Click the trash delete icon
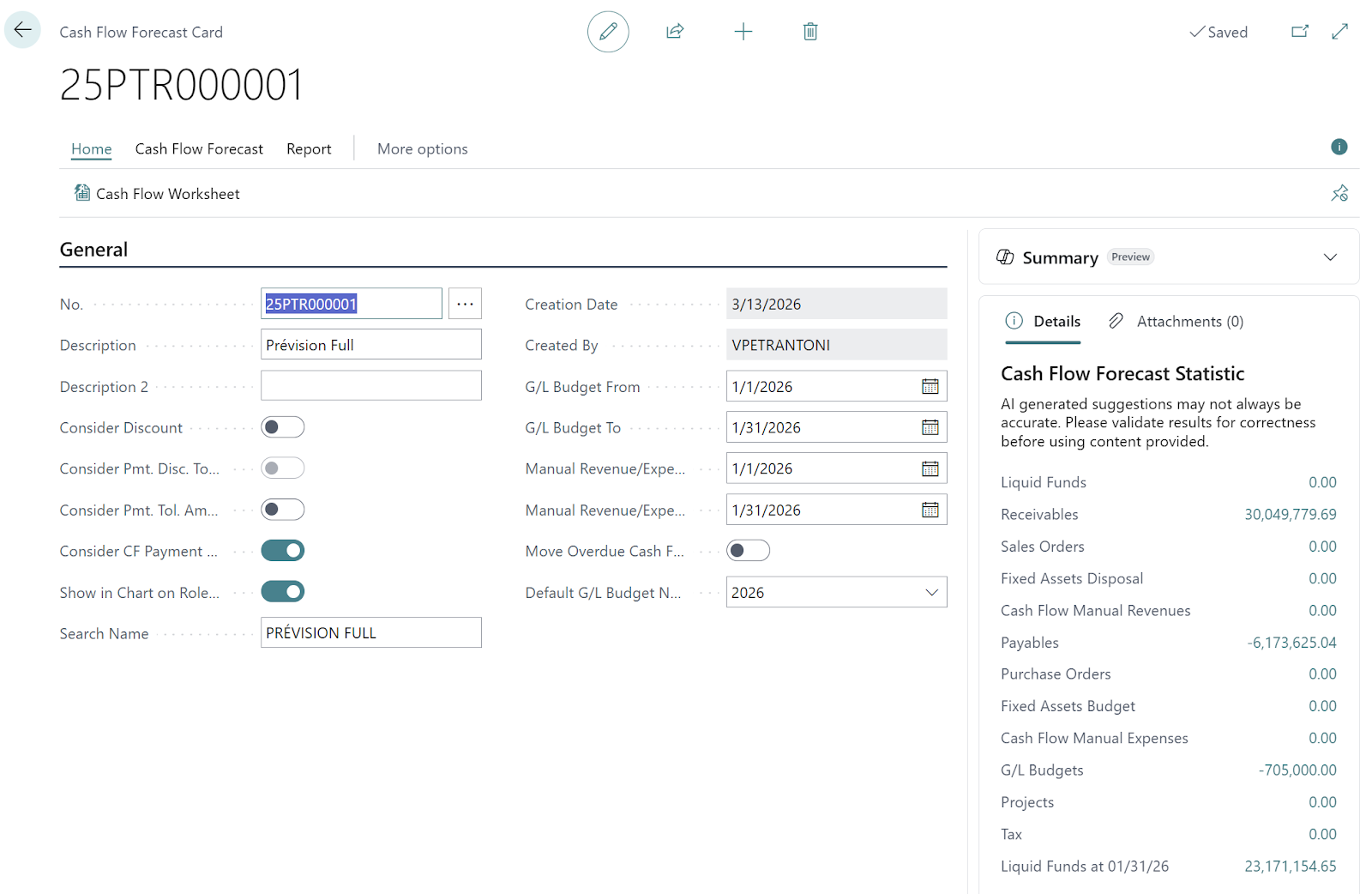 tap(810, 32)
